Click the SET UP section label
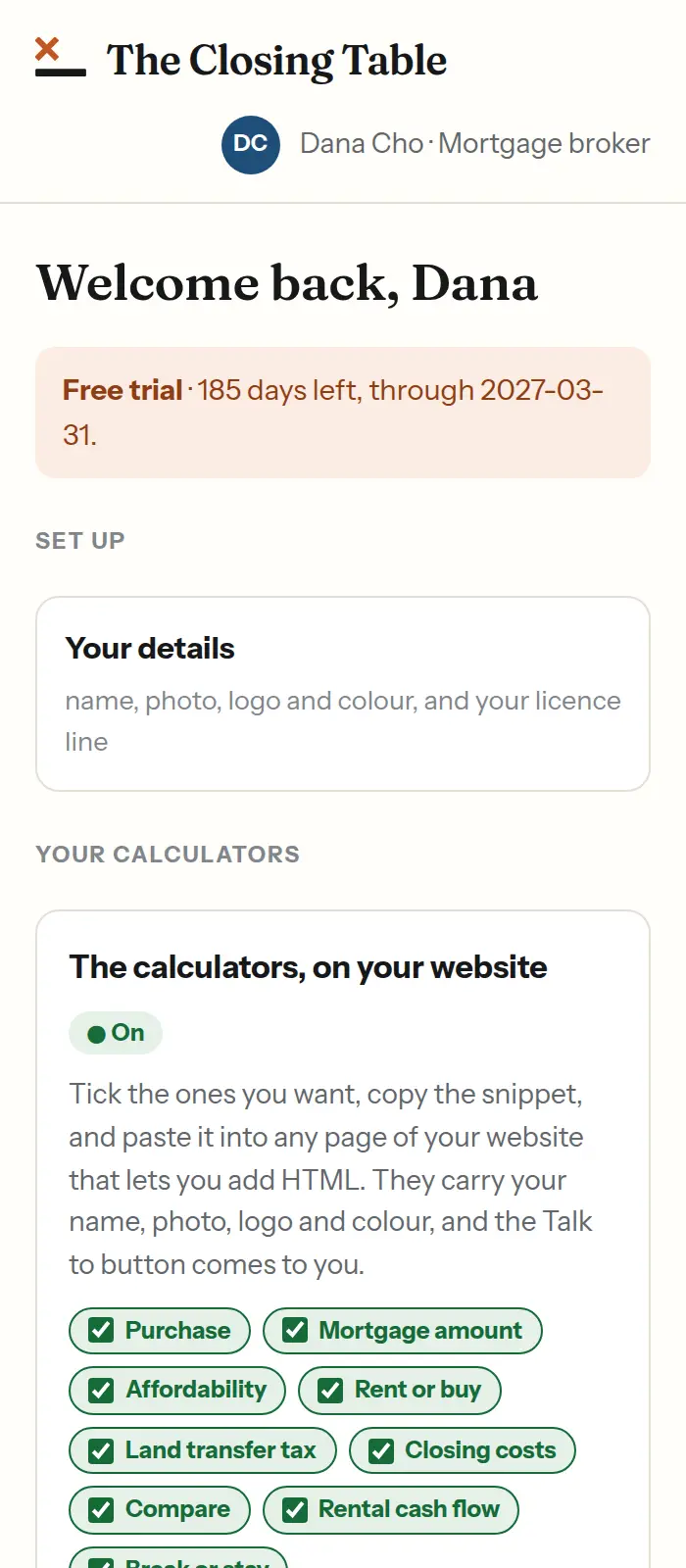This screenshot has height=1568, width=686. [80, 541]
